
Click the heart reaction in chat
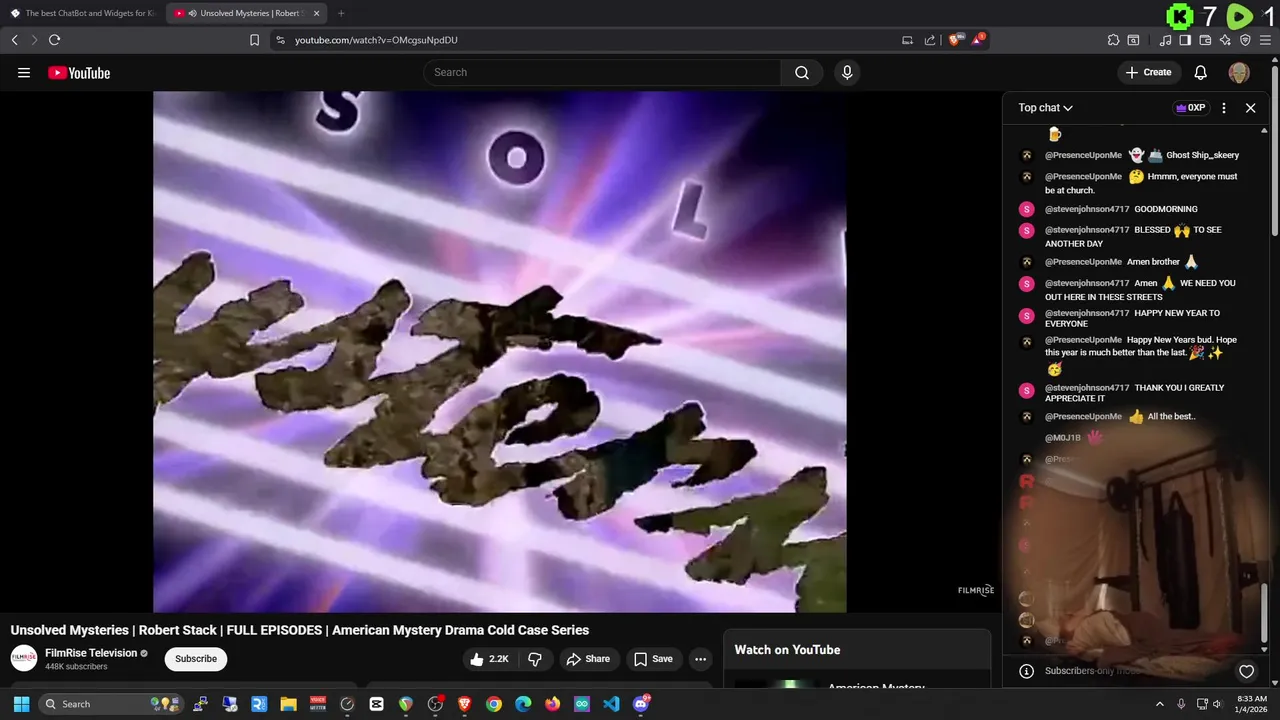point(1246,671)
